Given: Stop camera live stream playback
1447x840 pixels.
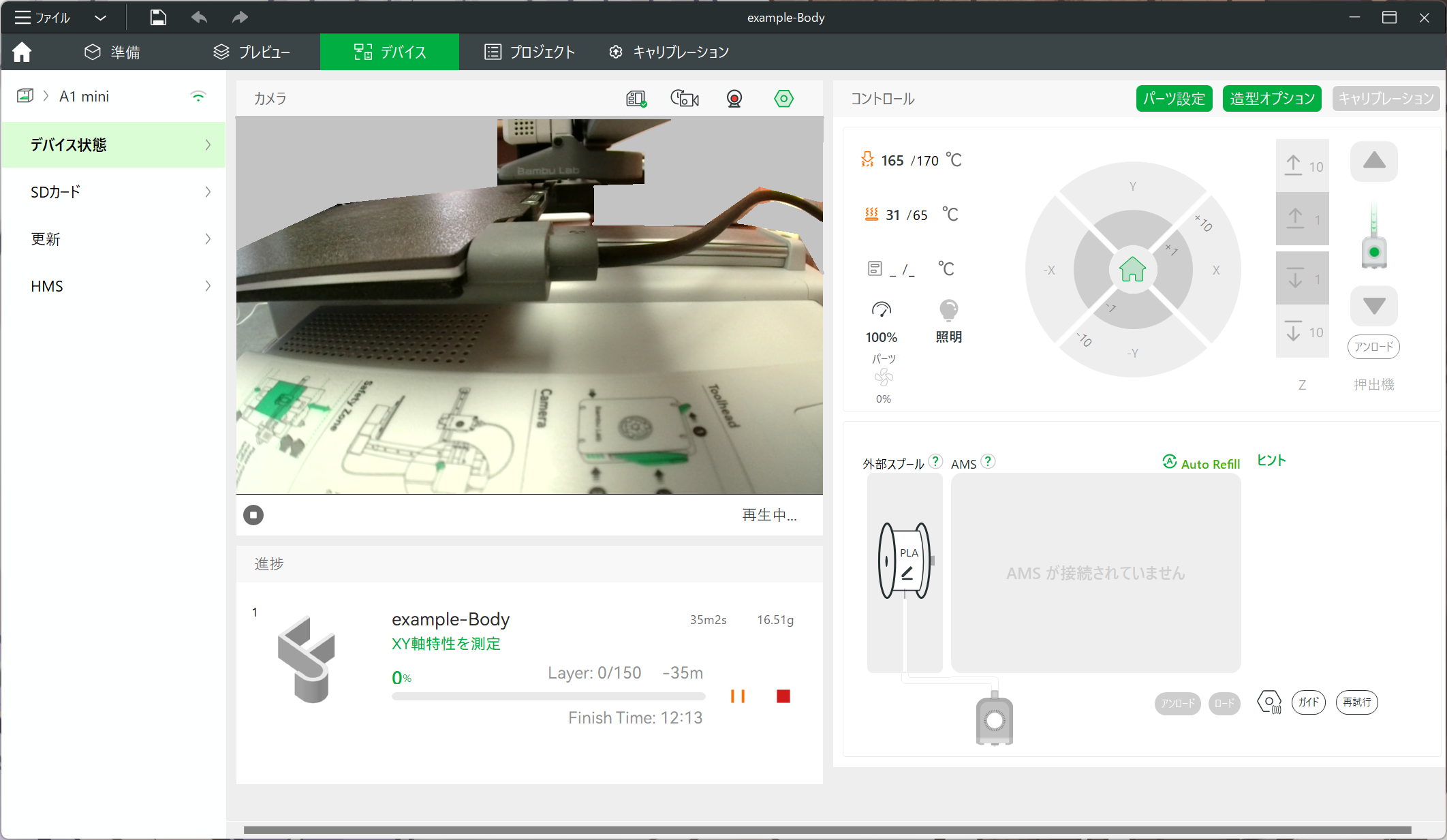Looking at the screenshot, I should pos(253,515).
